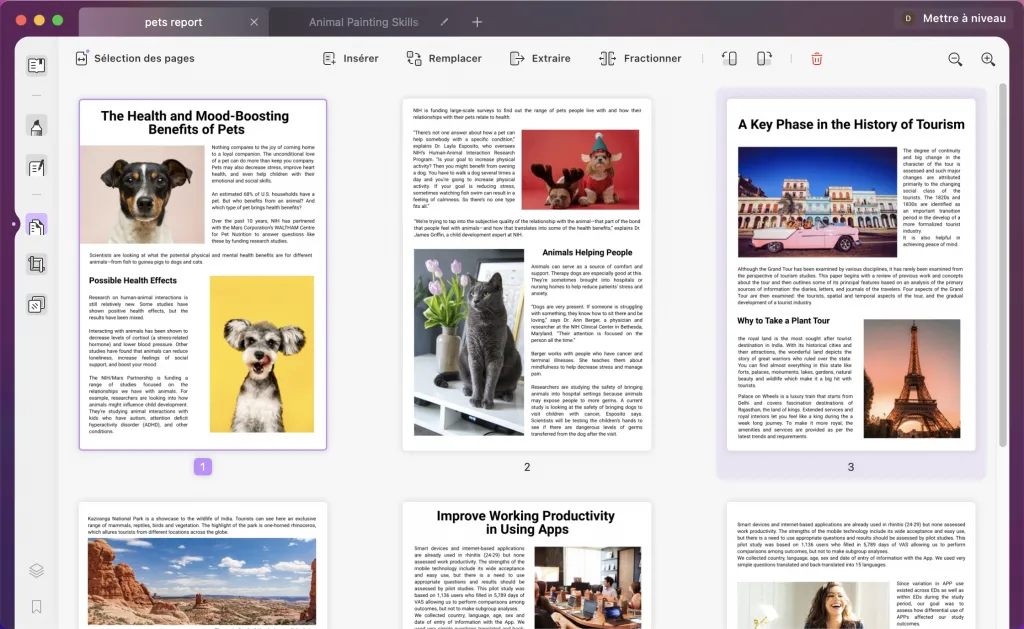Viewport: 1024px width, 629px height.
Task: Rotate selected page counterclockwise
Action: (729, 59)
